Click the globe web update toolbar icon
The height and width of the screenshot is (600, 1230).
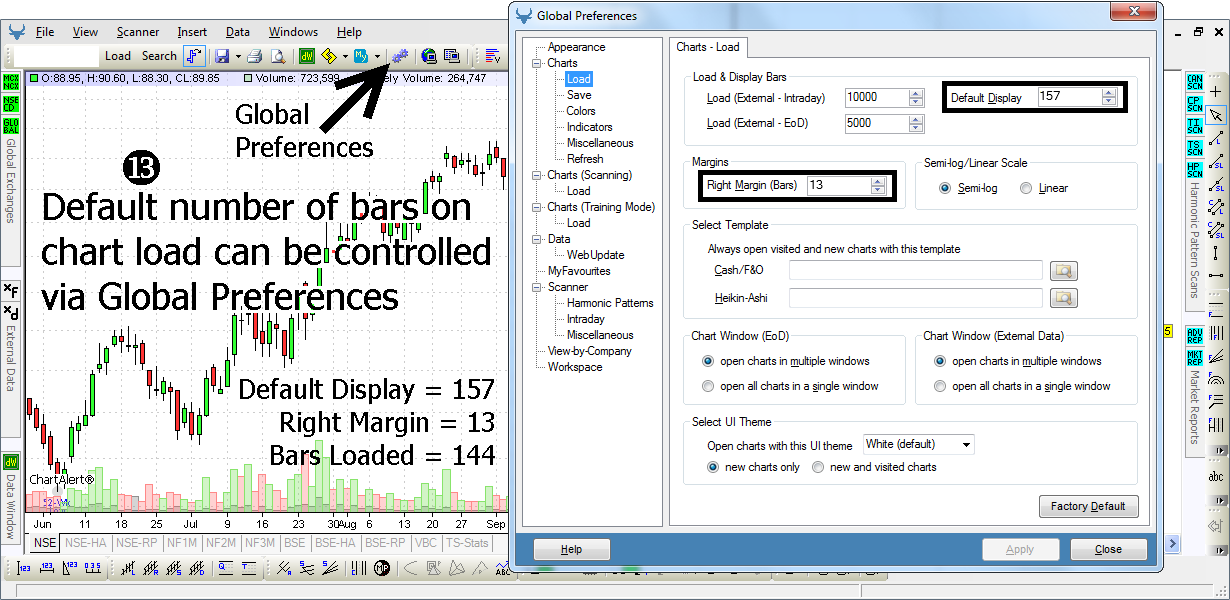pos(429,56)
